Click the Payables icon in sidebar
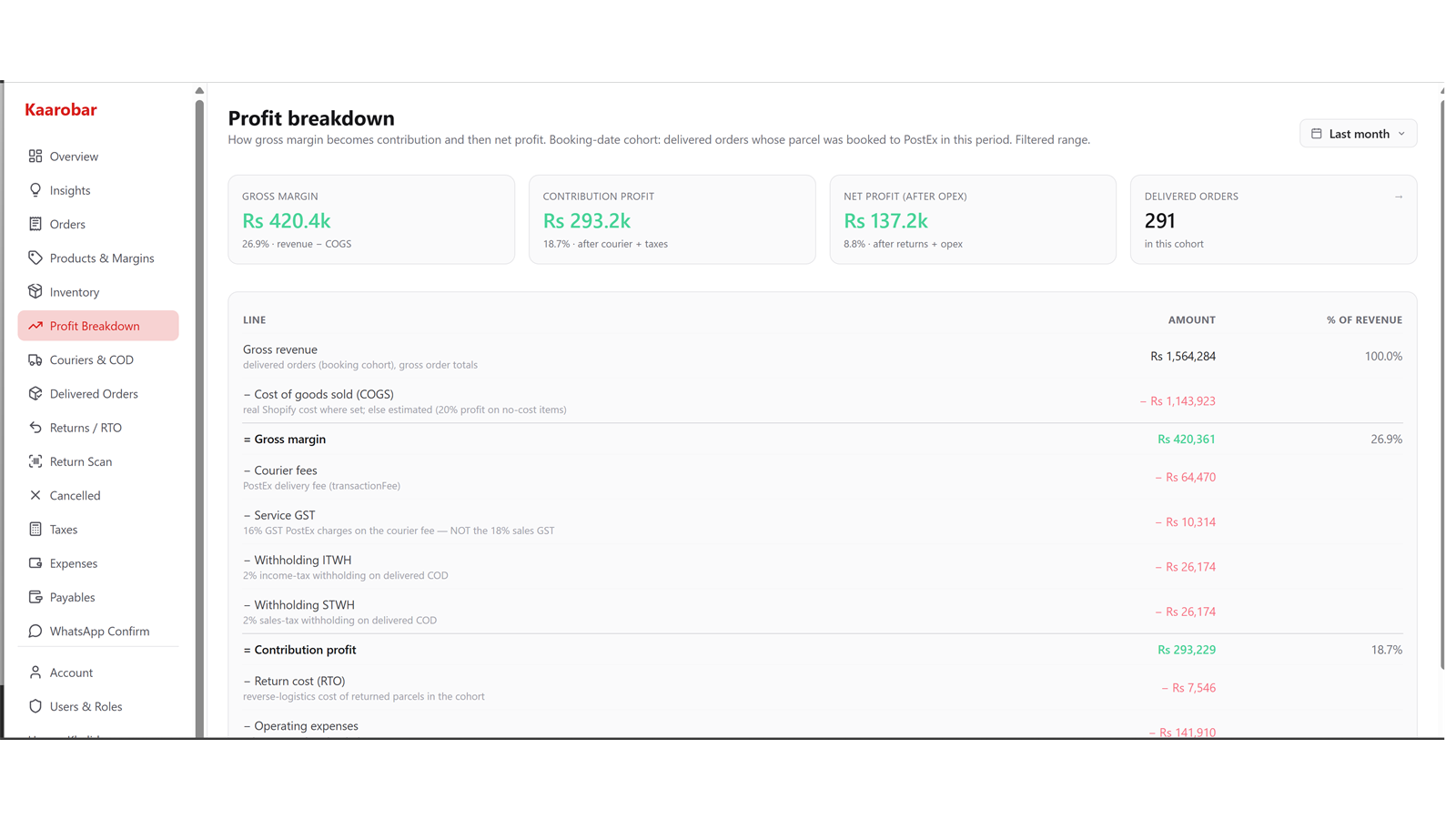Image resolution: width=1456 pixels, height=819 pixels. (x=35, y=597)
